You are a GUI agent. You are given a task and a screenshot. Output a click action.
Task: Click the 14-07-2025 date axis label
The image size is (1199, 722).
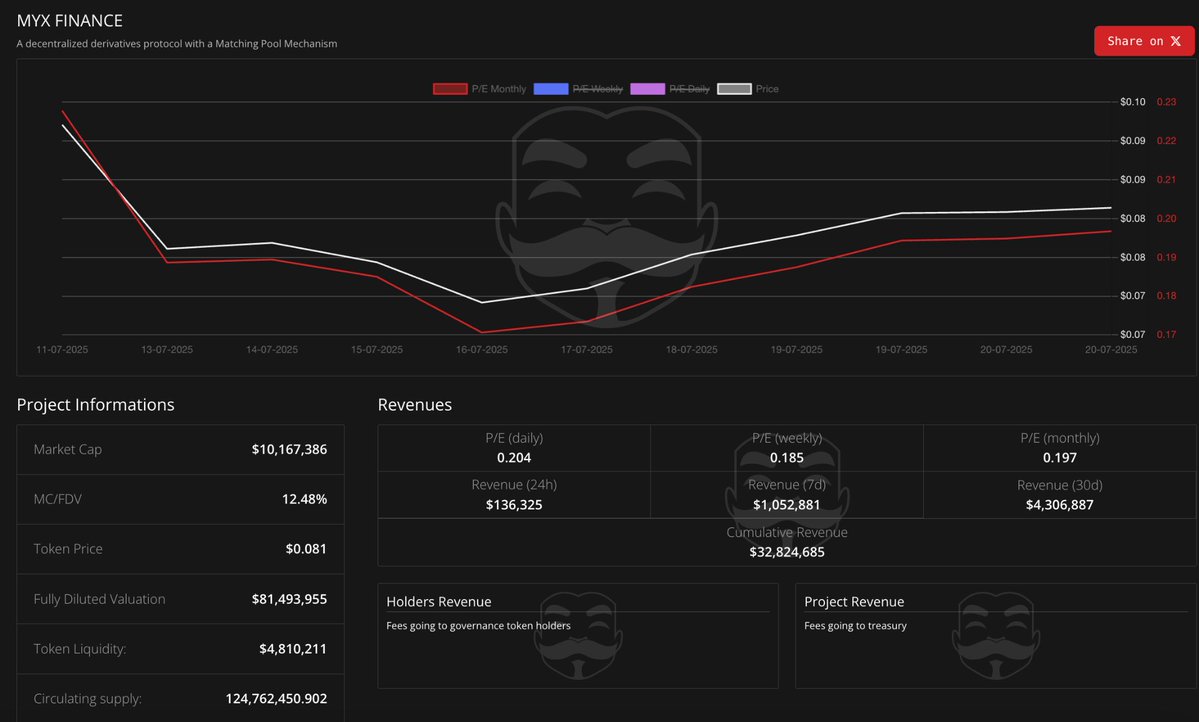(271, 350)
